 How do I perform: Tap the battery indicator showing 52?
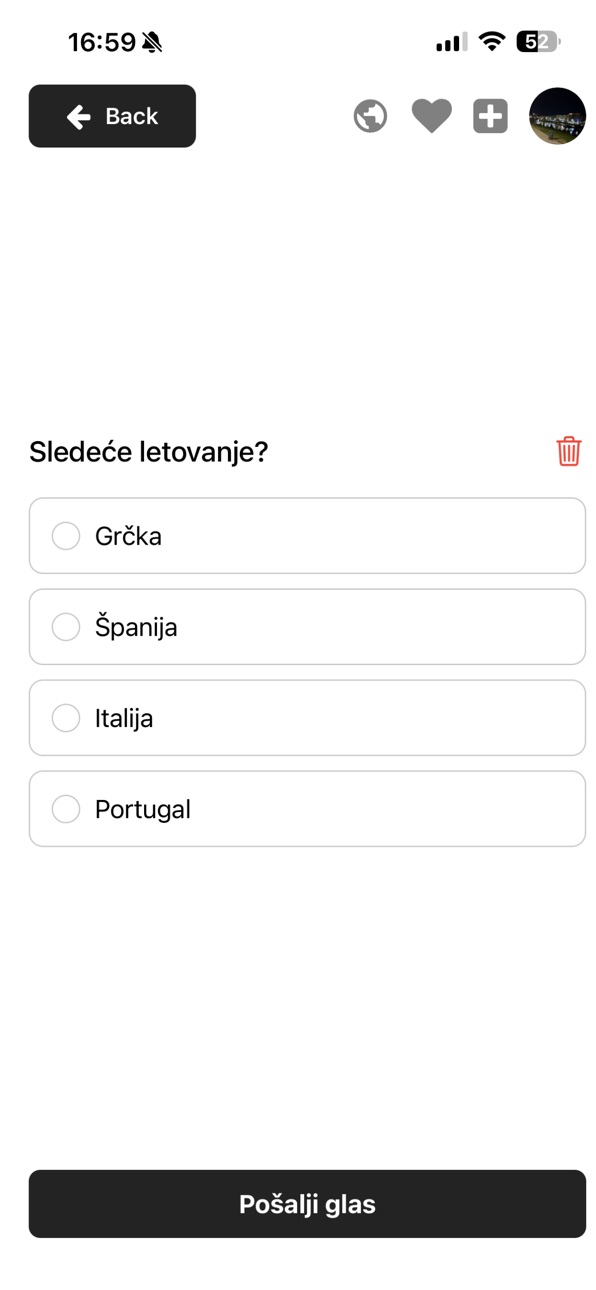coord(538,42)
